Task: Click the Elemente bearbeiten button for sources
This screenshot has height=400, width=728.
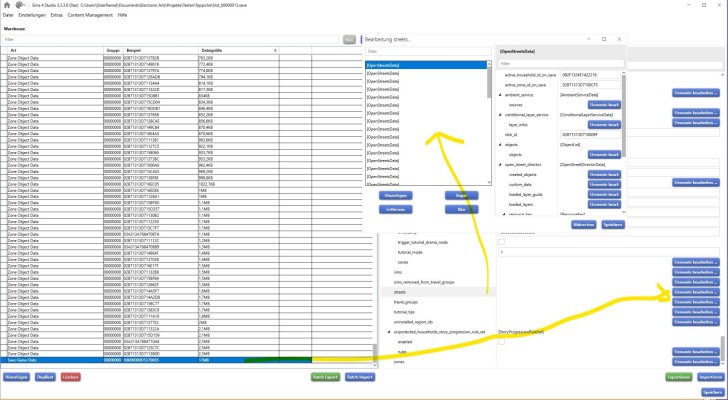Action: pos(604,105)
